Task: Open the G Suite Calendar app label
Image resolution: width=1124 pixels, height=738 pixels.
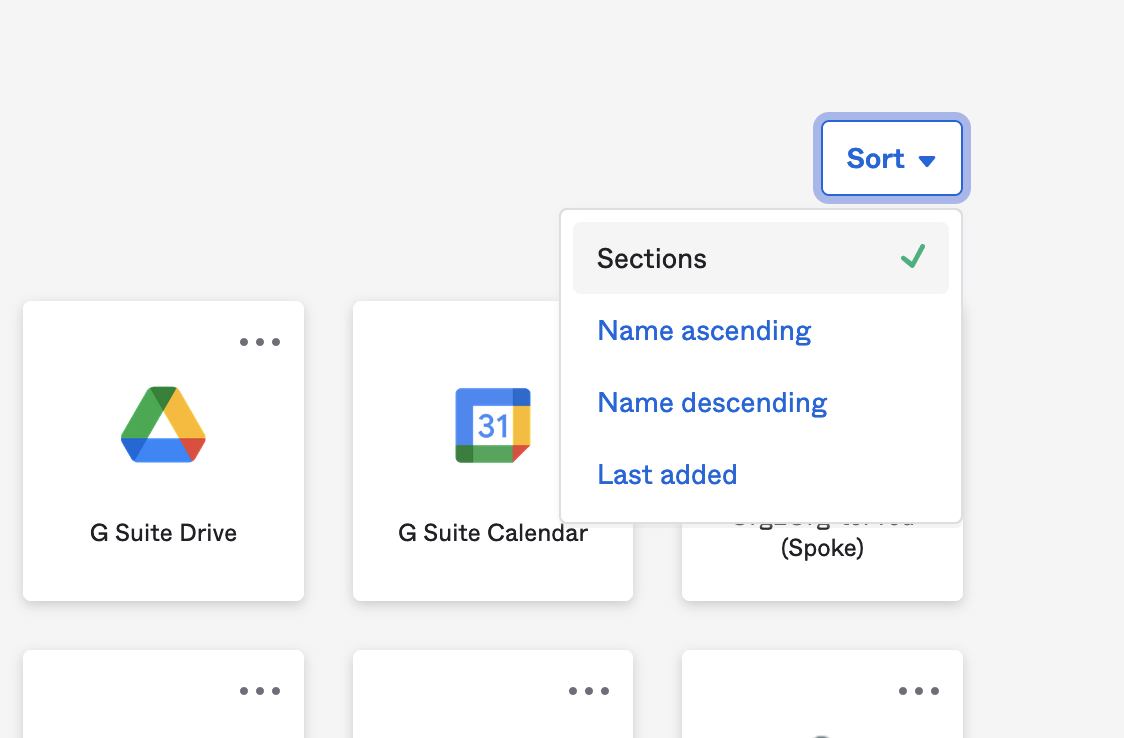Action: coord(492,533)
